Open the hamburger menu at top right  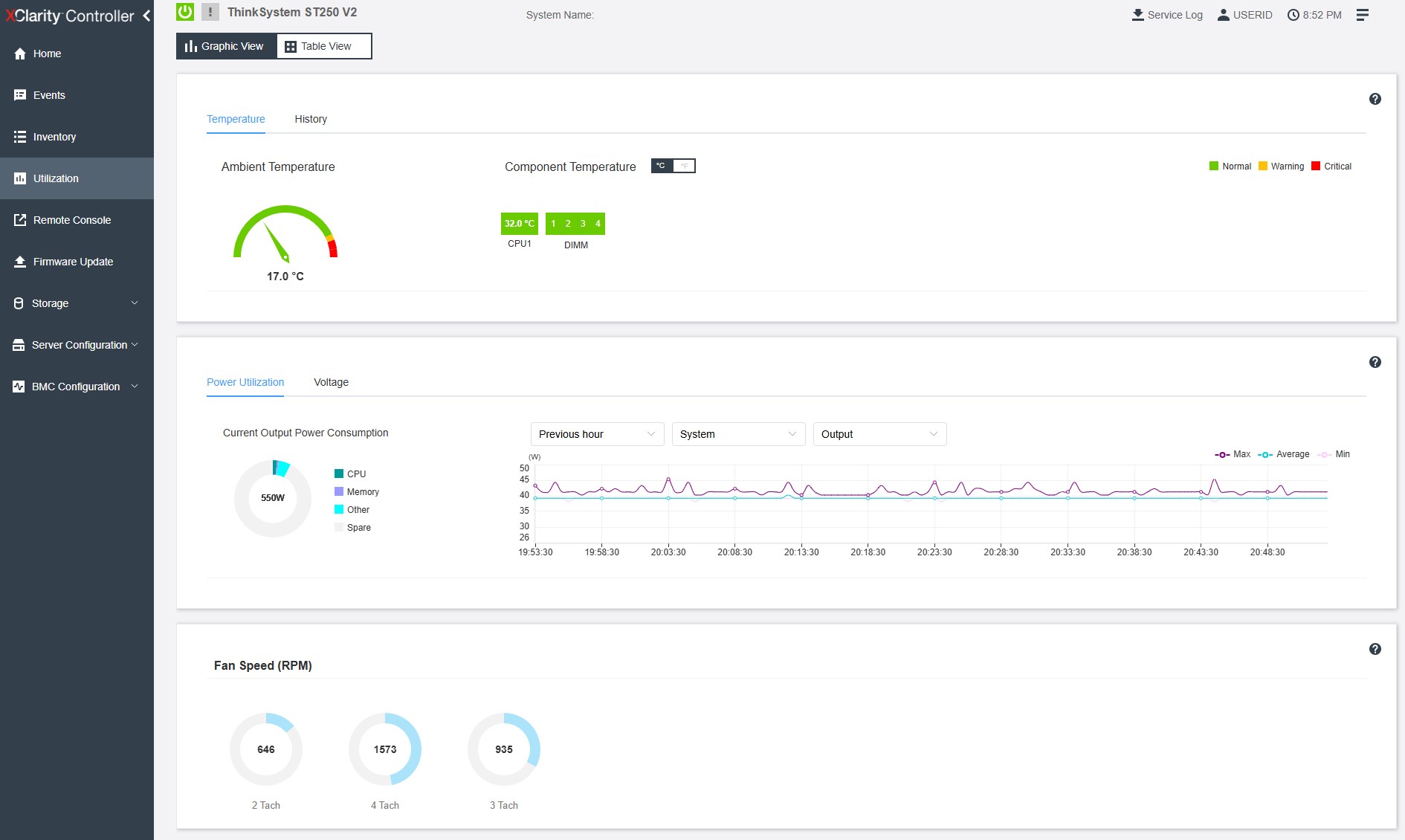coord(1362,15)
